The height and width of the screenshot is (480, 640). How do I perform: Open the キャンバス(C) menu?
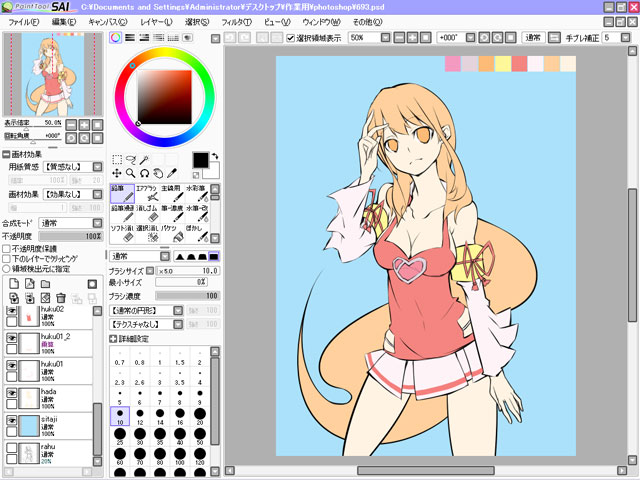pos(108,22)
